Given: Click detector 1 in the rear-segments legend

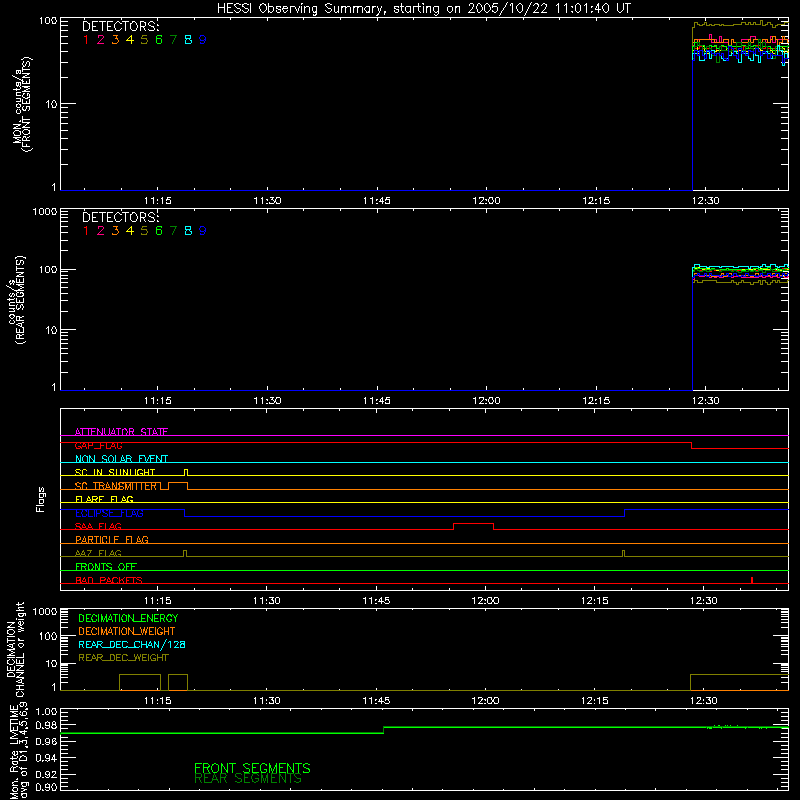Looking at the screenshot, I should 86,231.
